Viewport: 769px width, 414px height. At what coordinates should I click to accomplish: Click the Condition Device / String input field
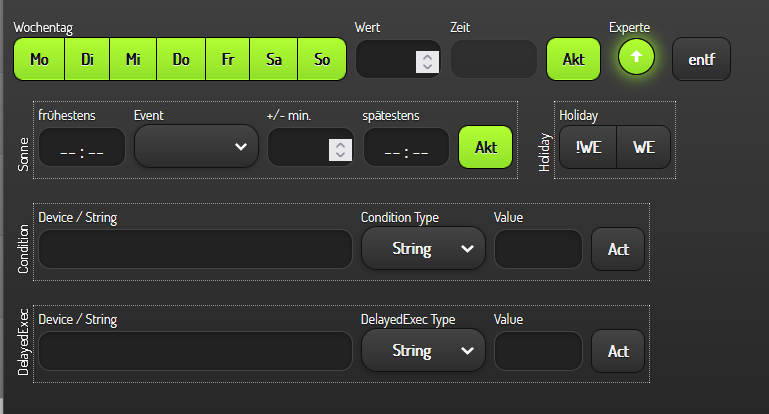pyautogui.click(x=195, y=249)
